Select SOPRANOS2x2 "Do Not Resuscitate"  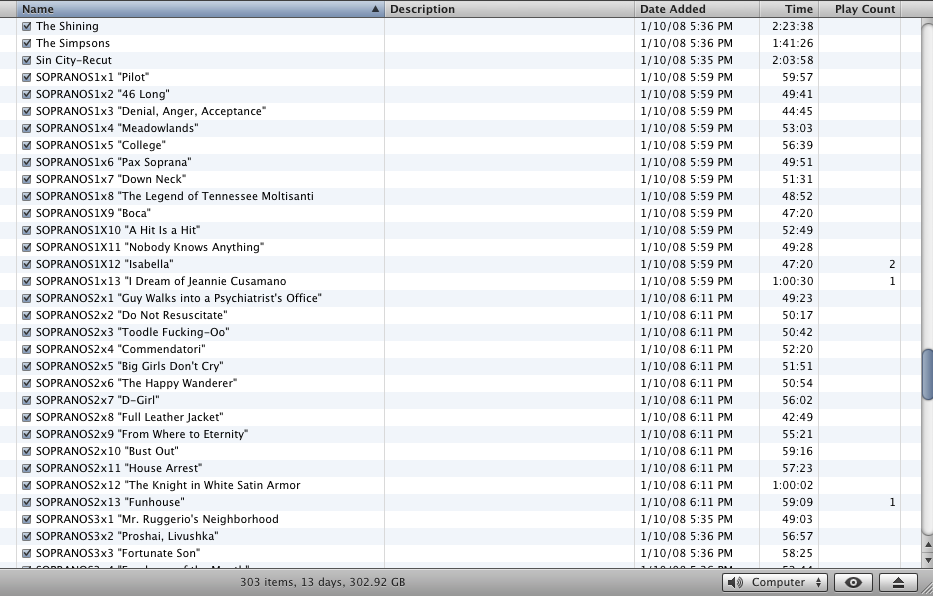coord(132,315)
